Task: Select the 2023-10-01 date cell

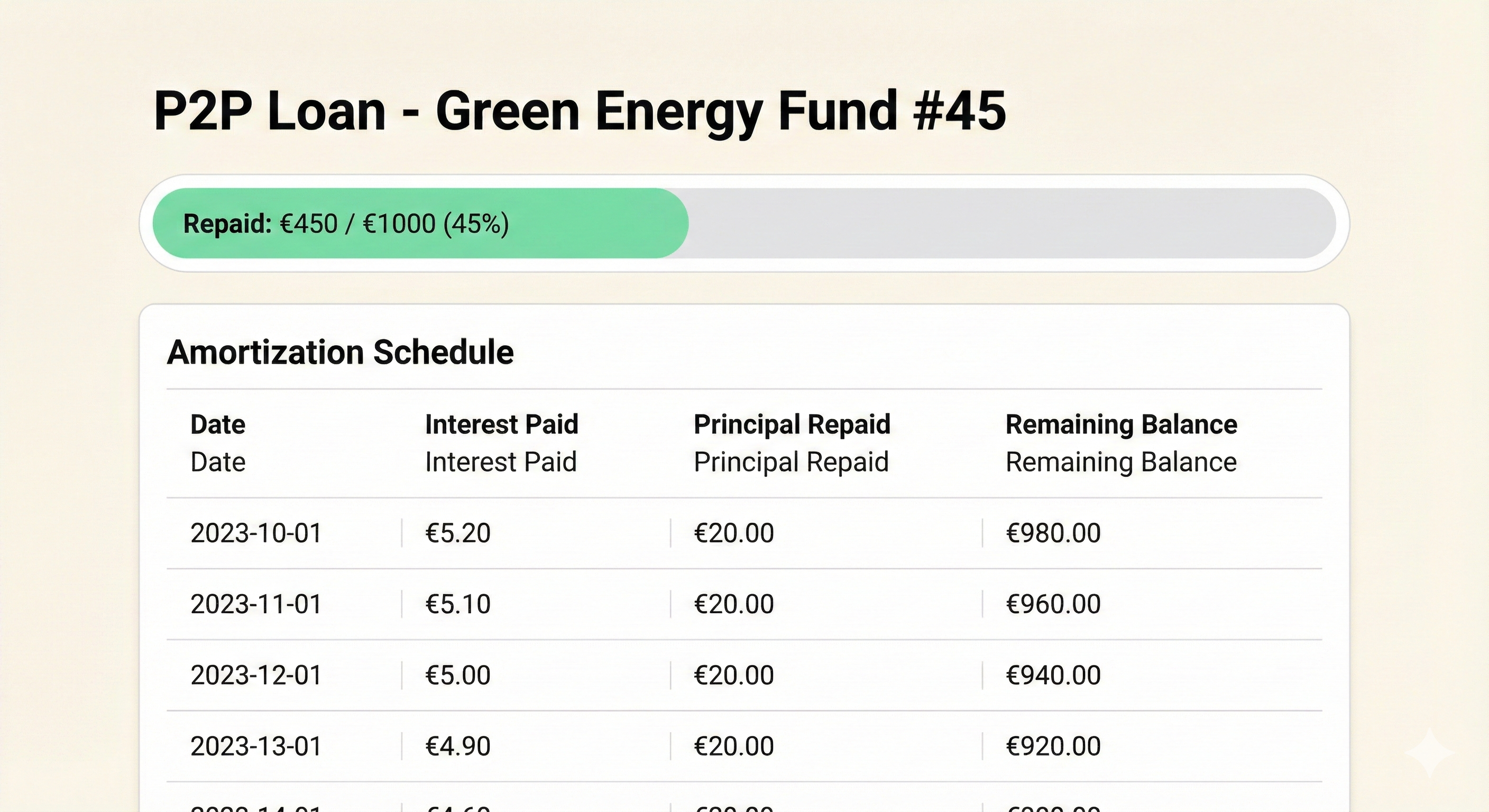Action: tap(256, 533)
